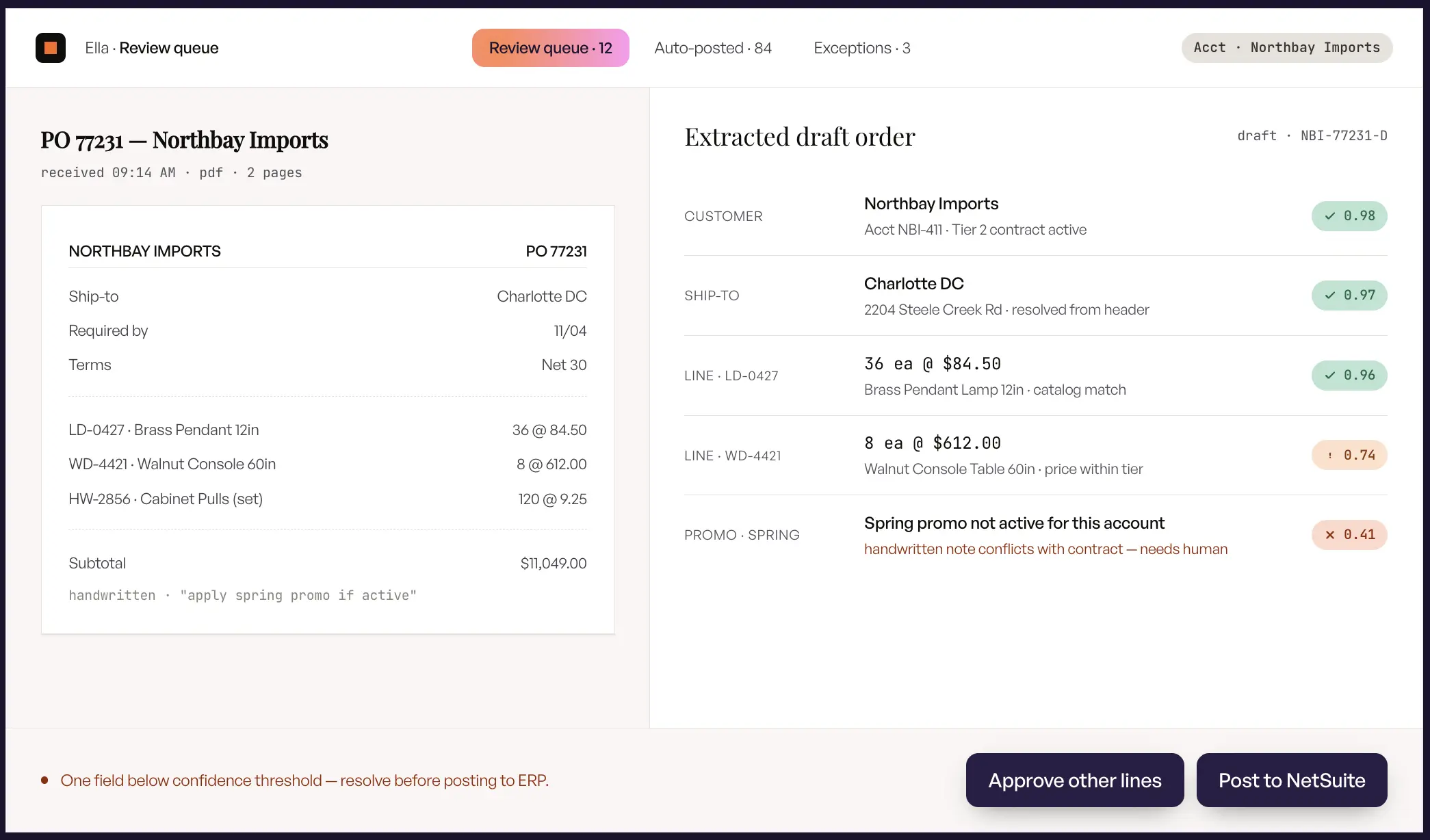Click the SHIP-TO field label
This screenshot has height=840, width=1430.
(x=712, y=296)
